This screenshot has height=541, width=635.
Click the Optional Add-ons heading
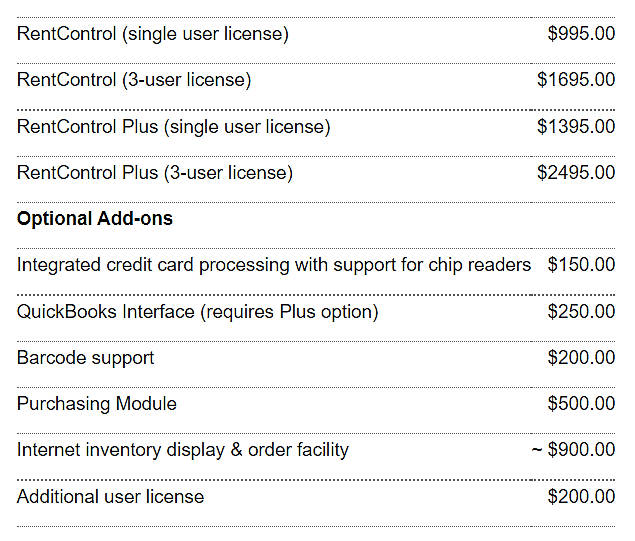pyautogui.click(x=95, y=219)
